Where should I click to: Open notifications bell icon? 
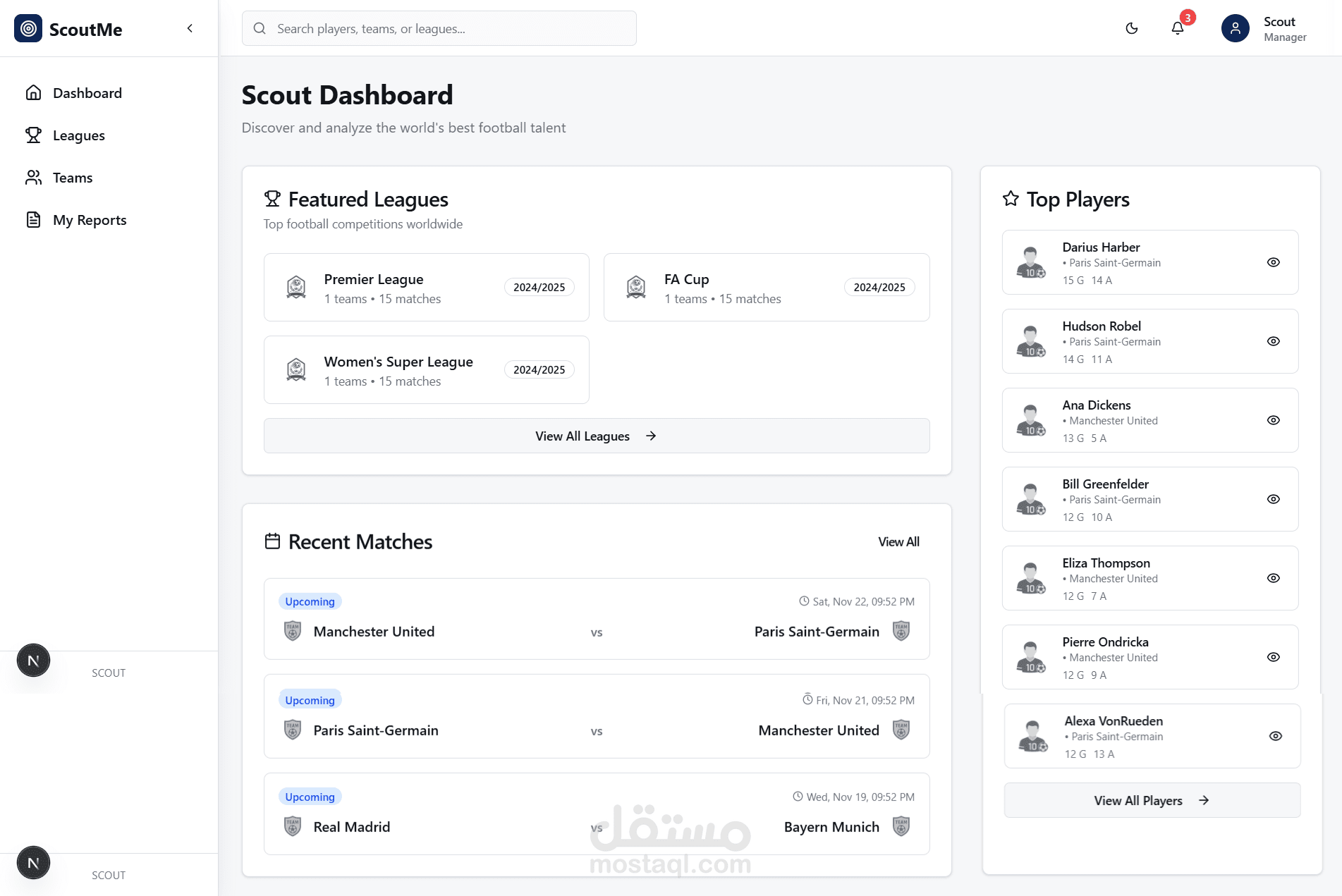[1178, 28]
